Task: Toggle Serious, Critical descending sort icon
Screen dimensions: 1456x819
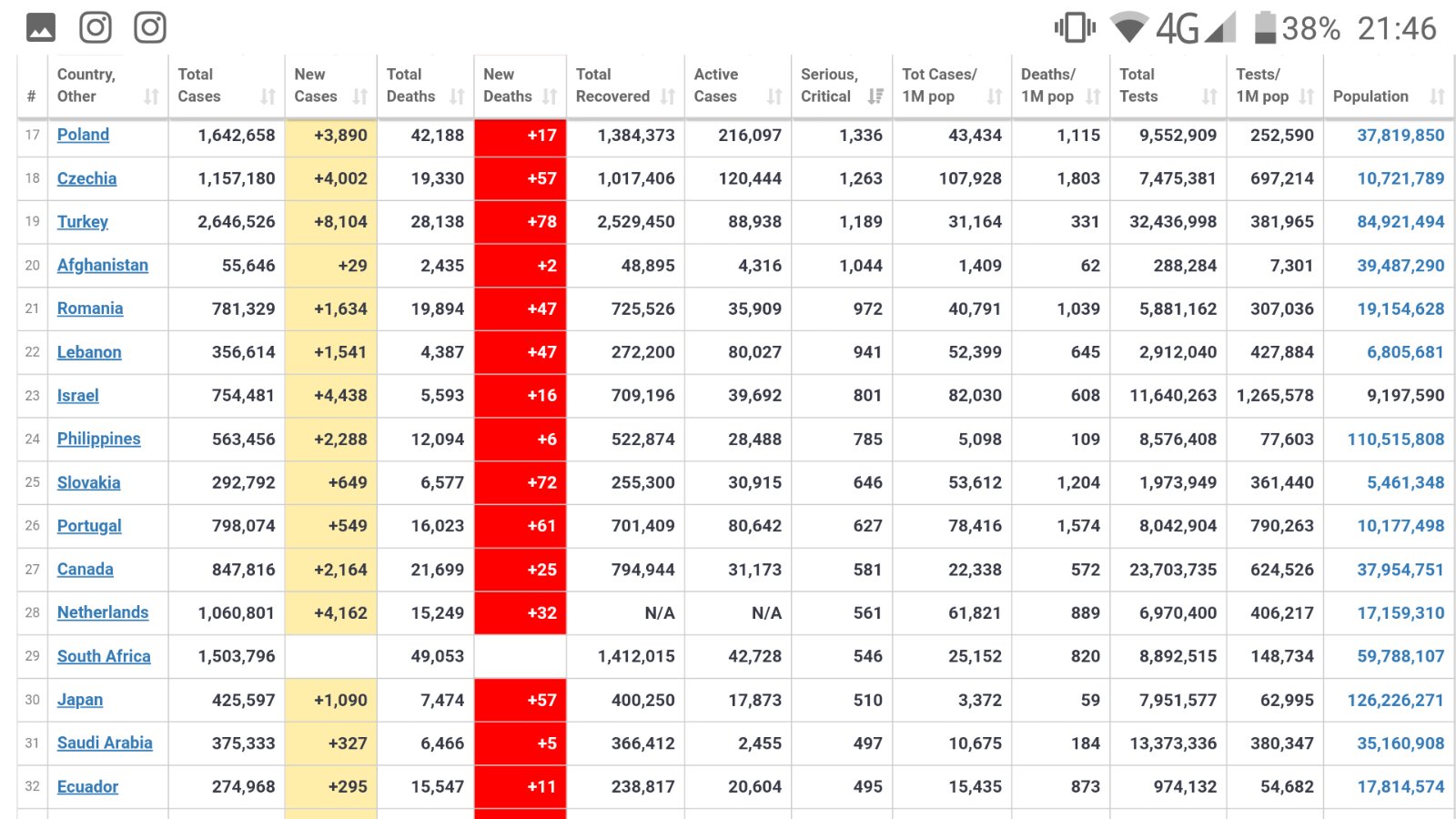Action: [x=875, y=96]
